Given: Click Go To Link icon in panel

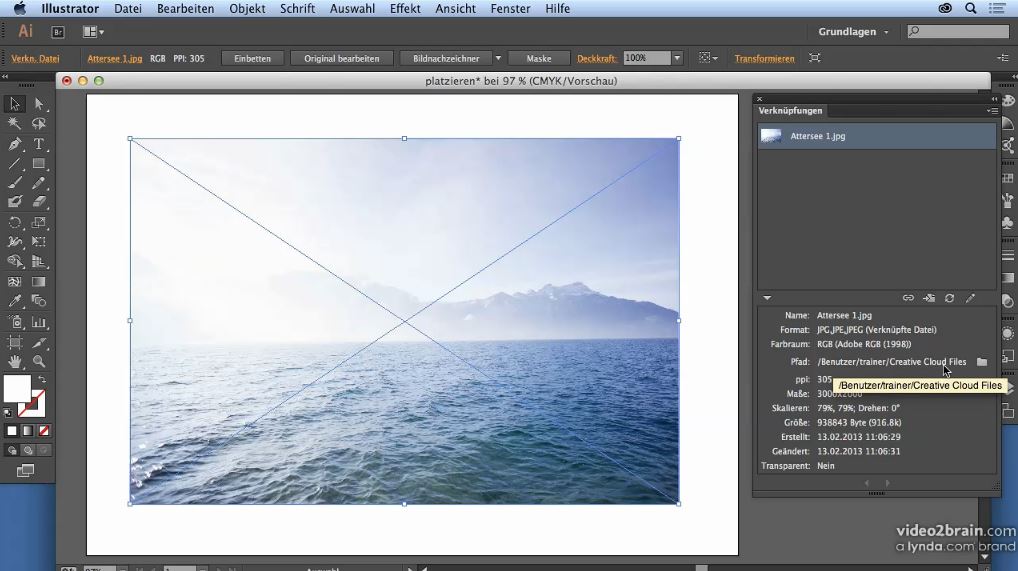Looking at the screenshot, I should coord(929,298).
